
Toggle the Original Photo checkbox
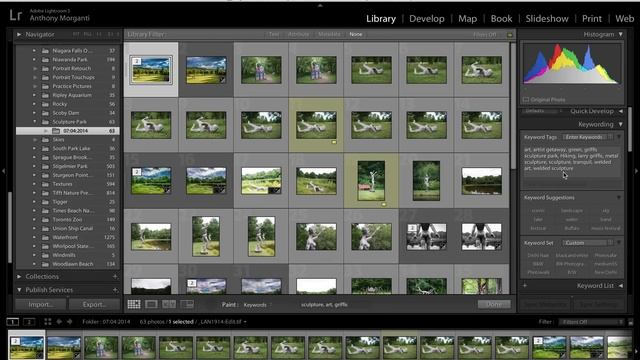[x=526, y=100]
